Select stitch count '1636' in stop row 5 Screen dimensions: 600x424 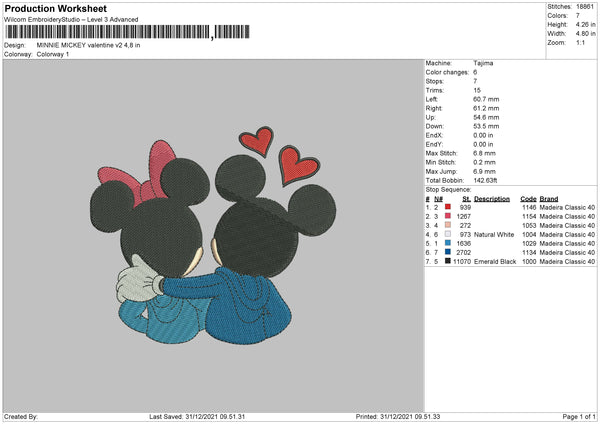tap(463, 243)
